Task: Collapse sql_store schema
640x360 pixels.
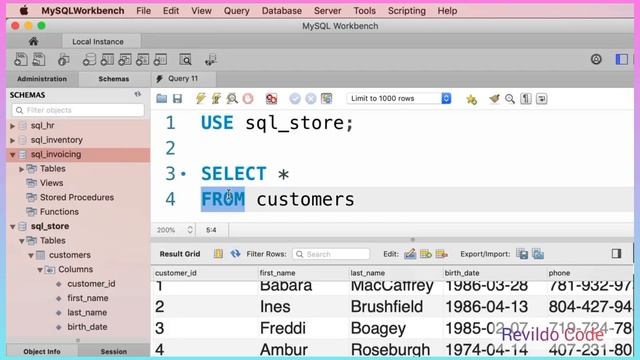Action: pyautogui.click(x=13, y=227)
